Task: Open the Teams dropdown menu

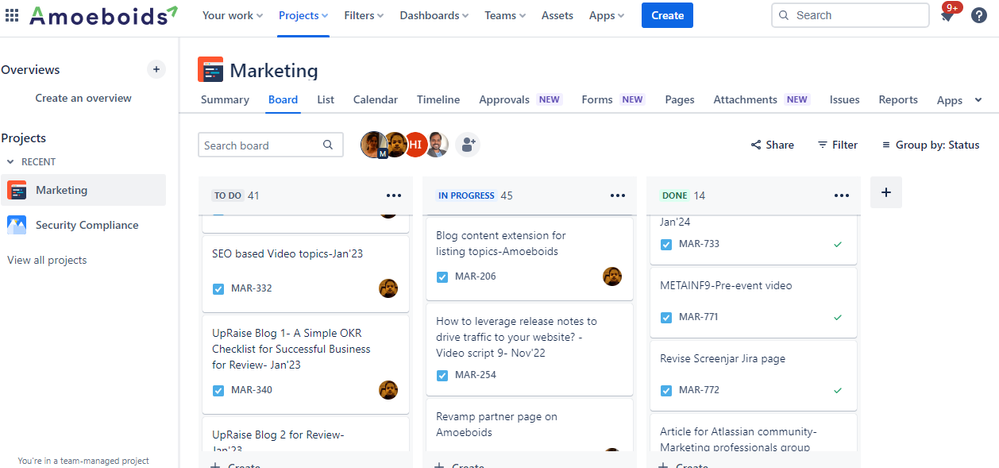Action: pyautogui.click(x=505, y=15)
